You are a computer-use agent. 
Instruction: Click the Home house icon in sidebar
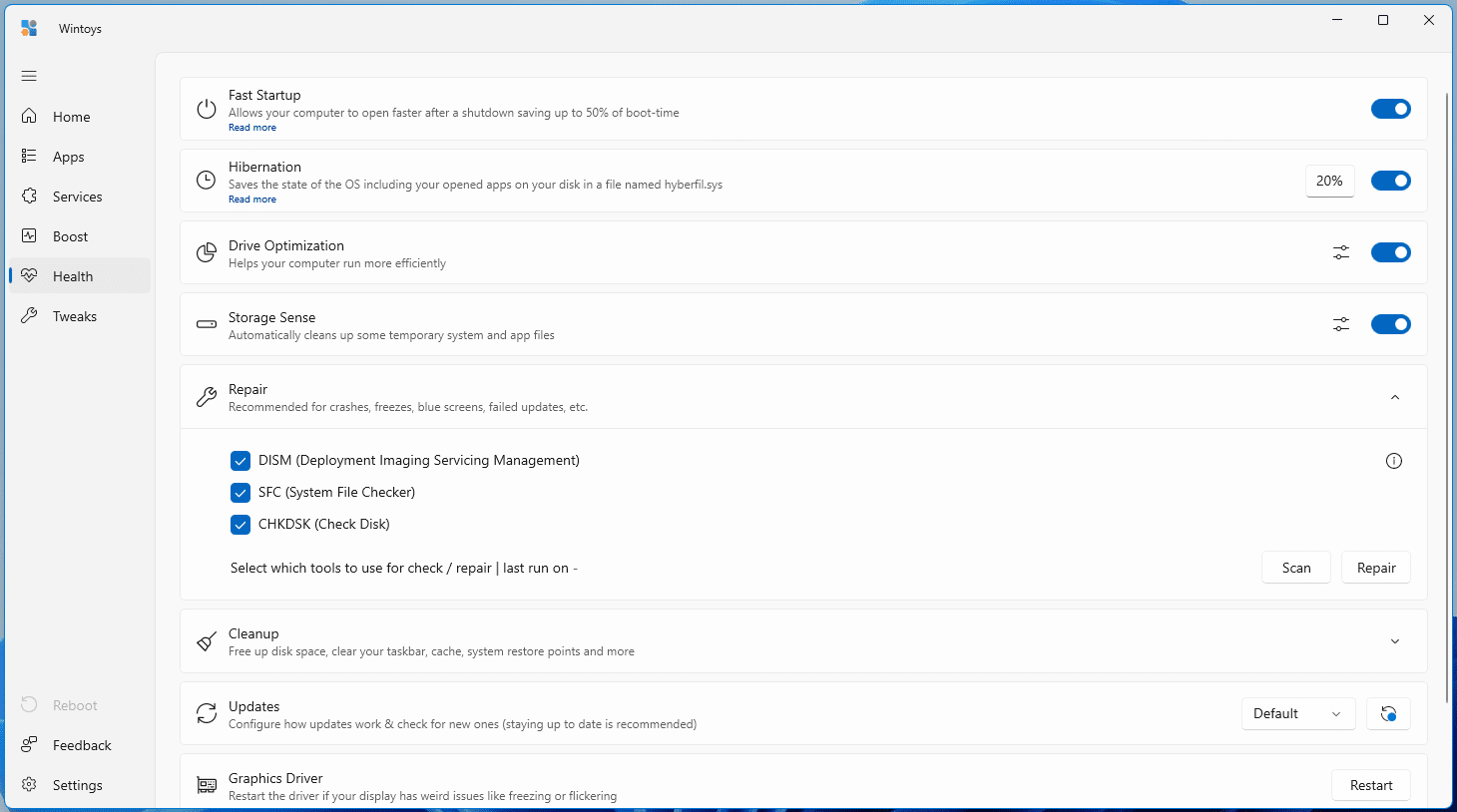[29, 117]
